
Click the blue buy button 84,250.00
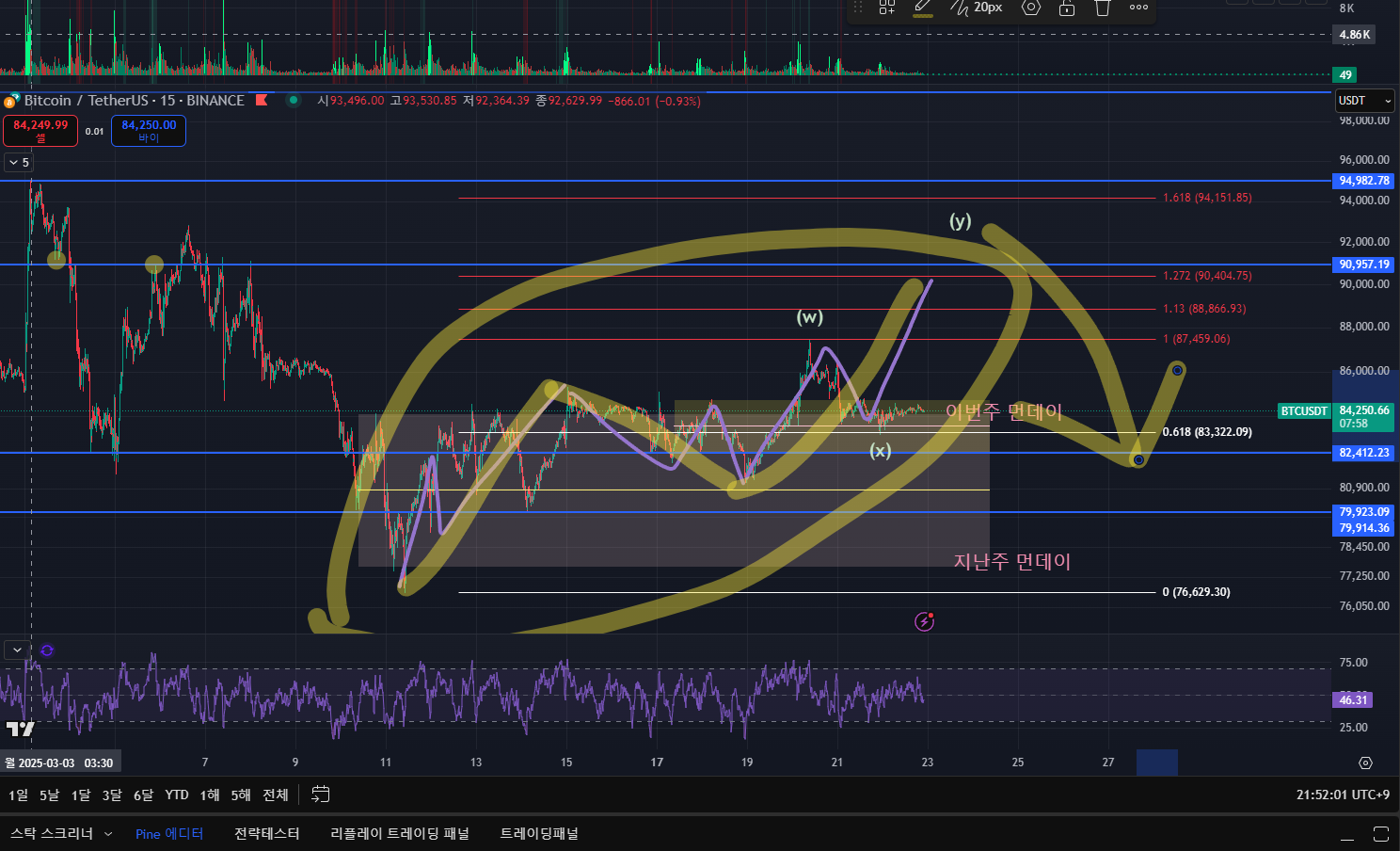point(149,131)
